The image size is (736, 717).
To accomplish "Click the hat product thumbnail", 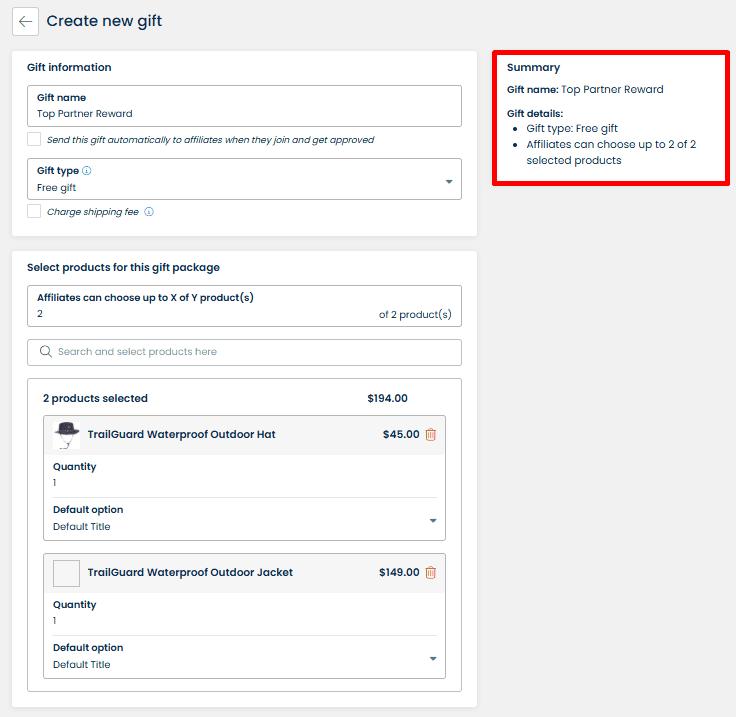I will (67, 435).
